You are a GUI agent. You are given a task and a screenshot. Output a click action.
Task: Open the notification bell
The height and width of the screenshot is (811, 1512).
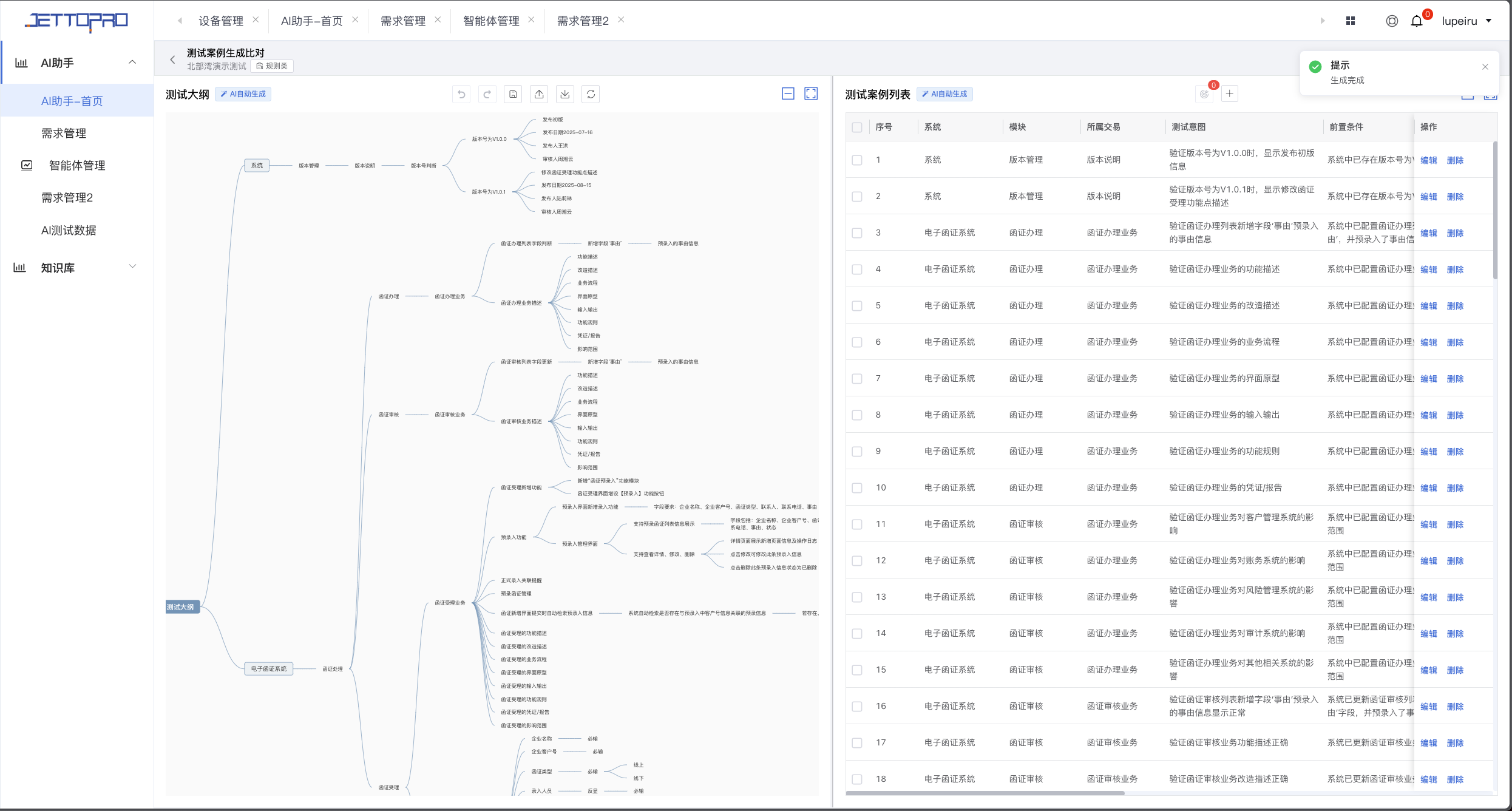click(1417, 21)
